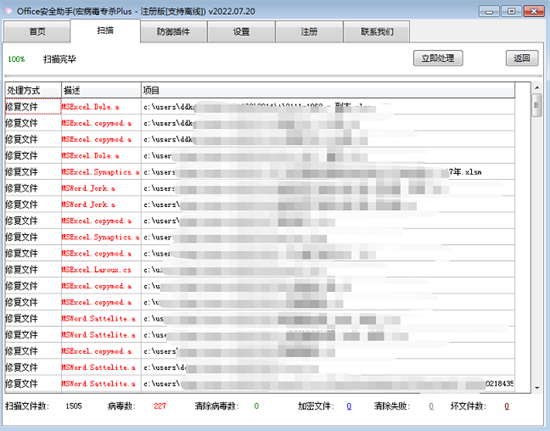The height and width of the screenshot is (431, 550).
Task: Select the last row ending in 0218435
Action: (x=260, y=384)
